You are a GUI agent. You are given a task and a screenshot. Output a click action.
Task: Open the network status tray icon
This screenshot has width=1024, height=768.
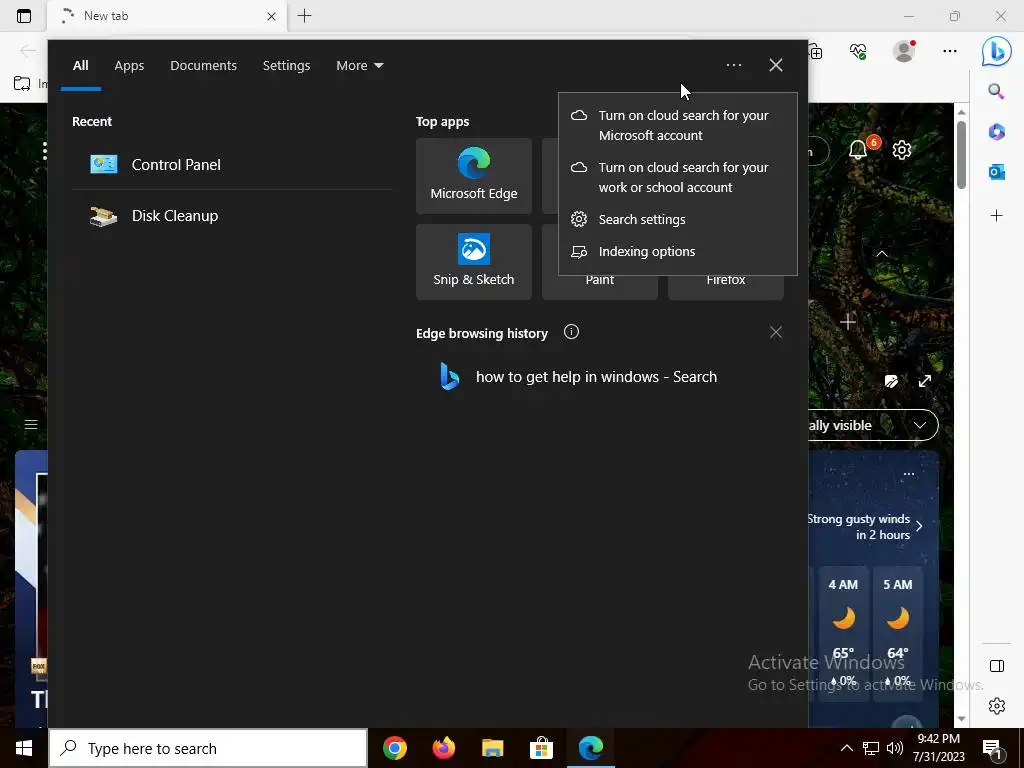(x=871, y=748)
